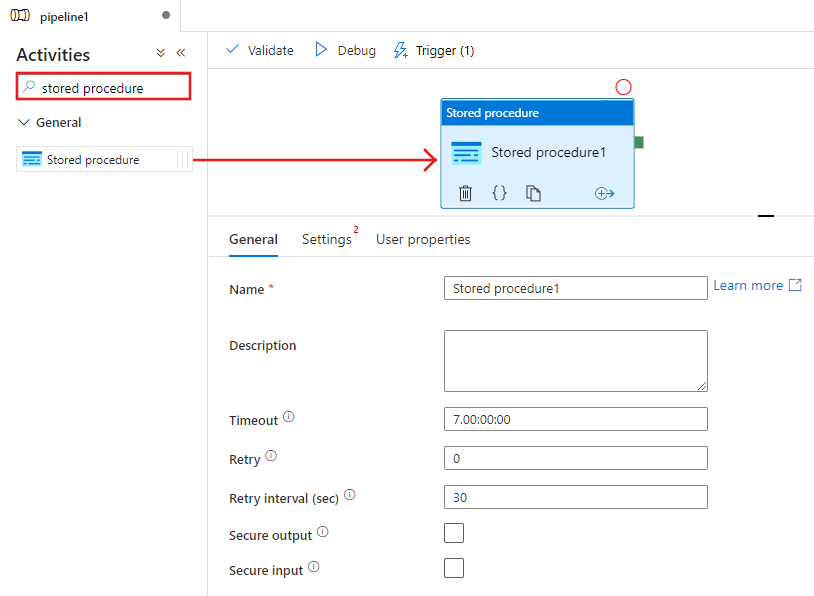The image size is (814, 596).
Task: Click the activity Name input field
Action: [x=575, y=289]
